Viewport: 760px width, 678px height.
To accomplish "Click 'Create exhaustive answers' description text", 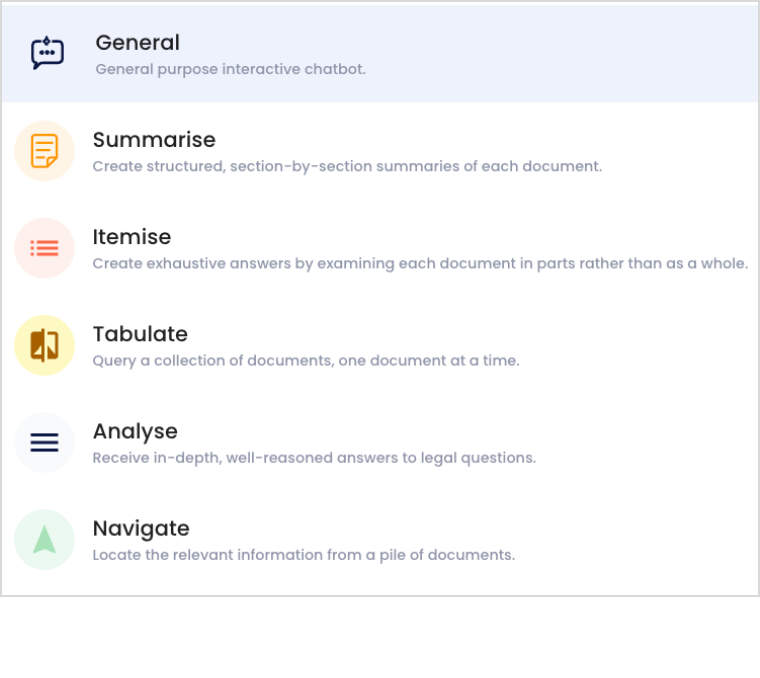I will tap(420, 264).
